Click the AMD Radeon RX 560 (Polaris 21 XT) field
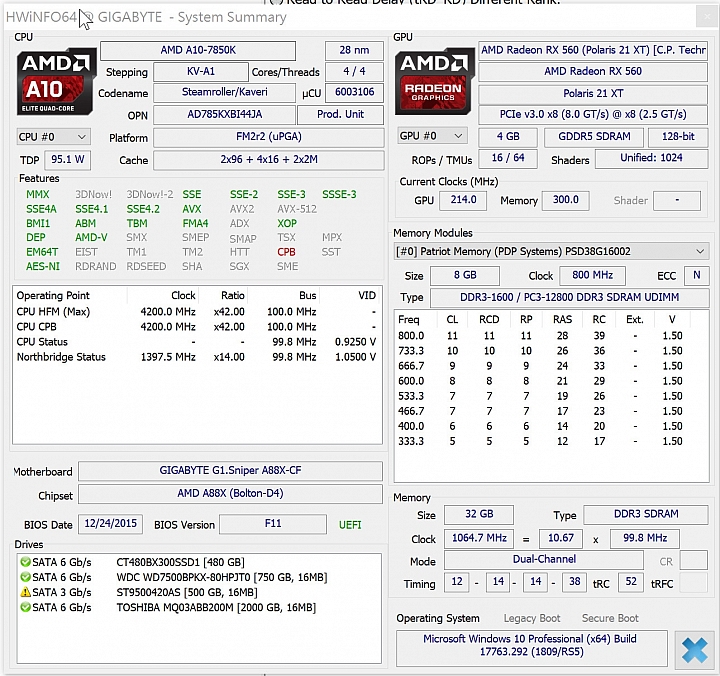720x676 pixels. [x=593, y=50]
